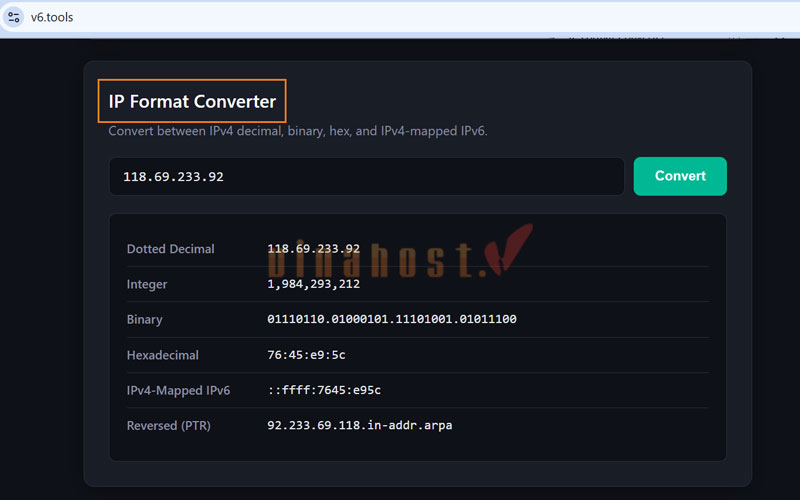Select the integer value 1,984,293,212
This screenshot has width=800, height=500.
[313, 284]
